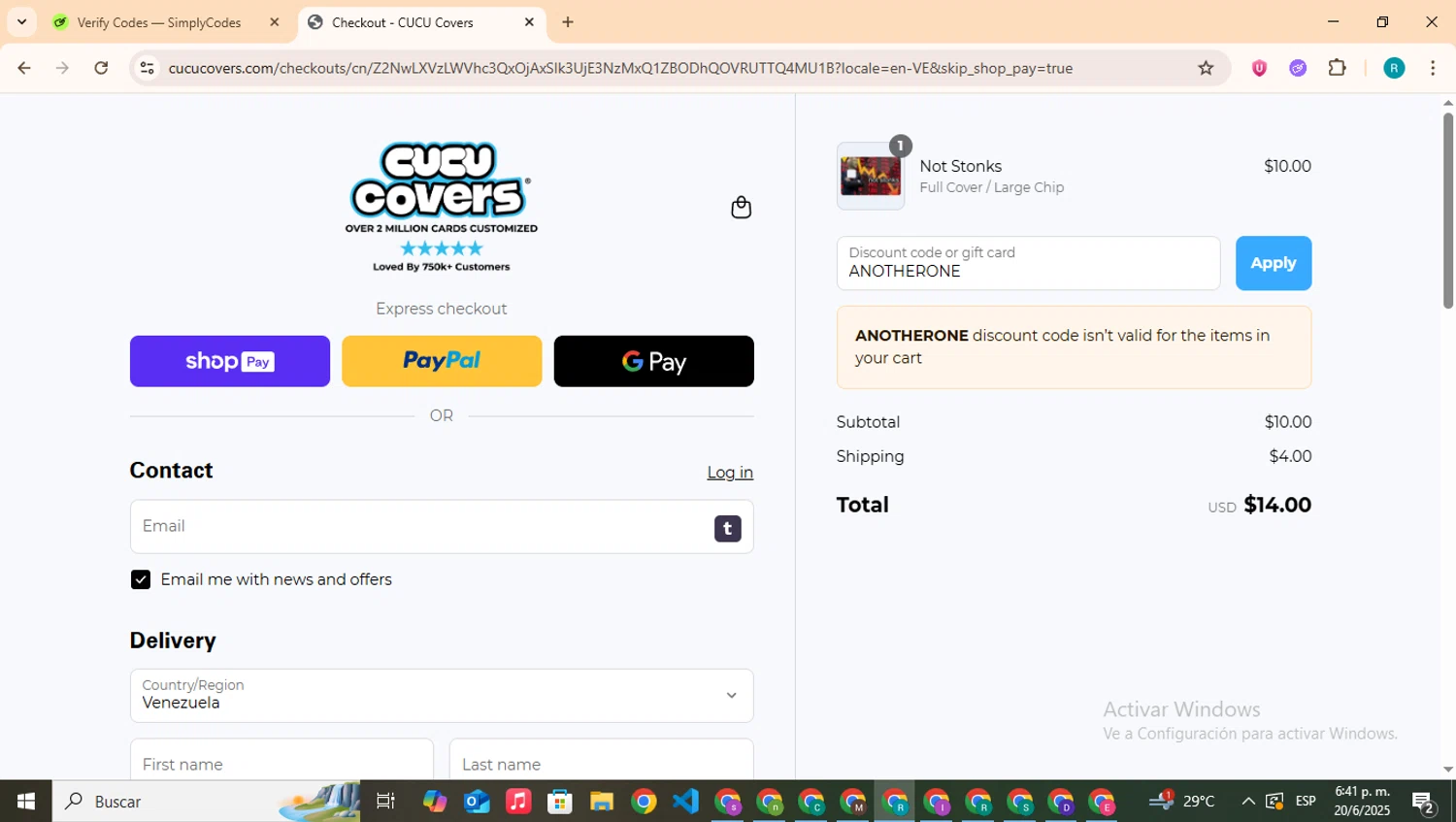
Task: Click the autofill icon inside Email field
Action: 728,528
